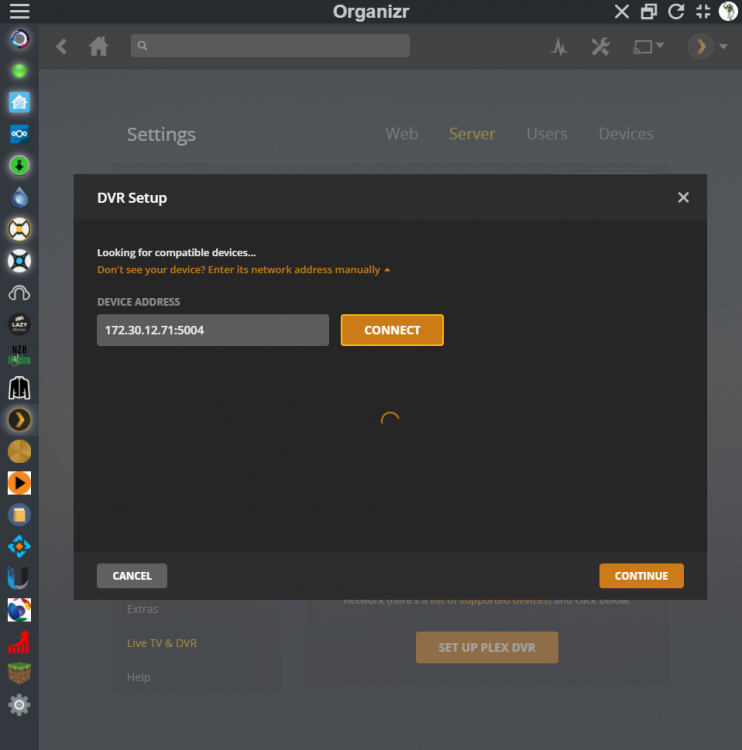Open the Nextcloud sidebar icon
This screenshot has width=742, height=750.
pyautogui.click(x=20, y=134)
